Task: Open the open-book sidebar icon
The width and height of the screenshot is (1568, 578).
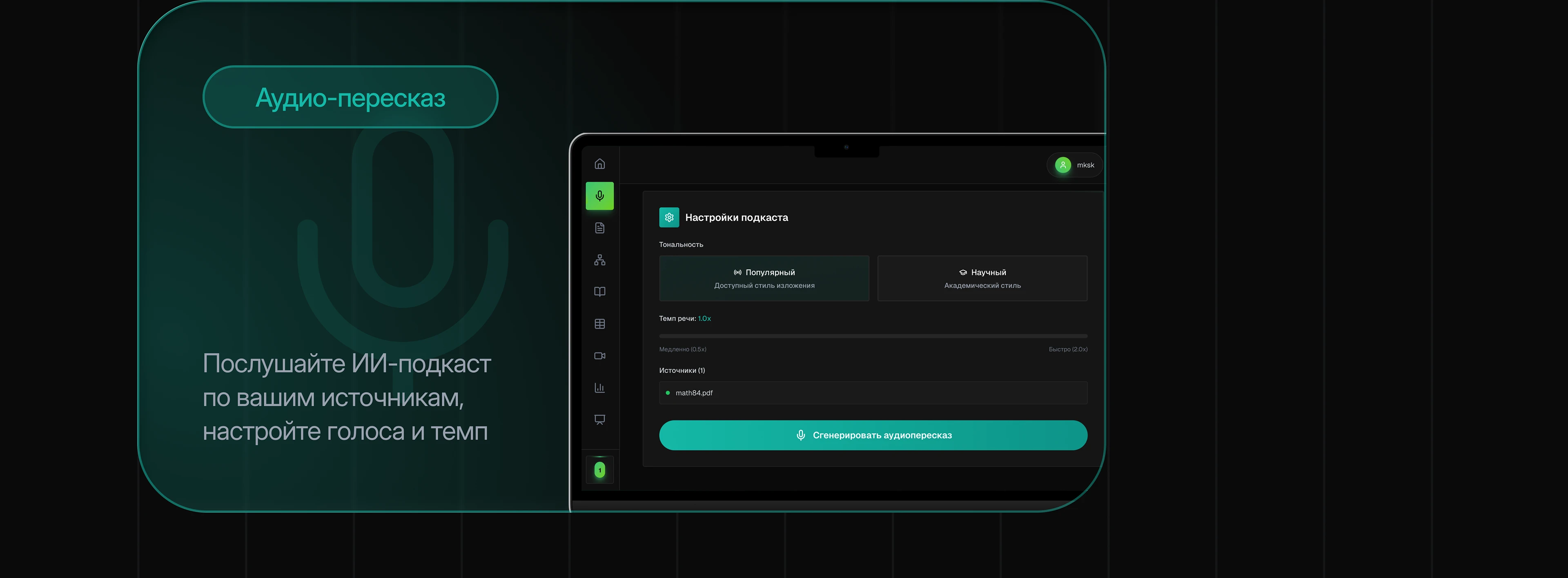Action: tap(599, 292)
